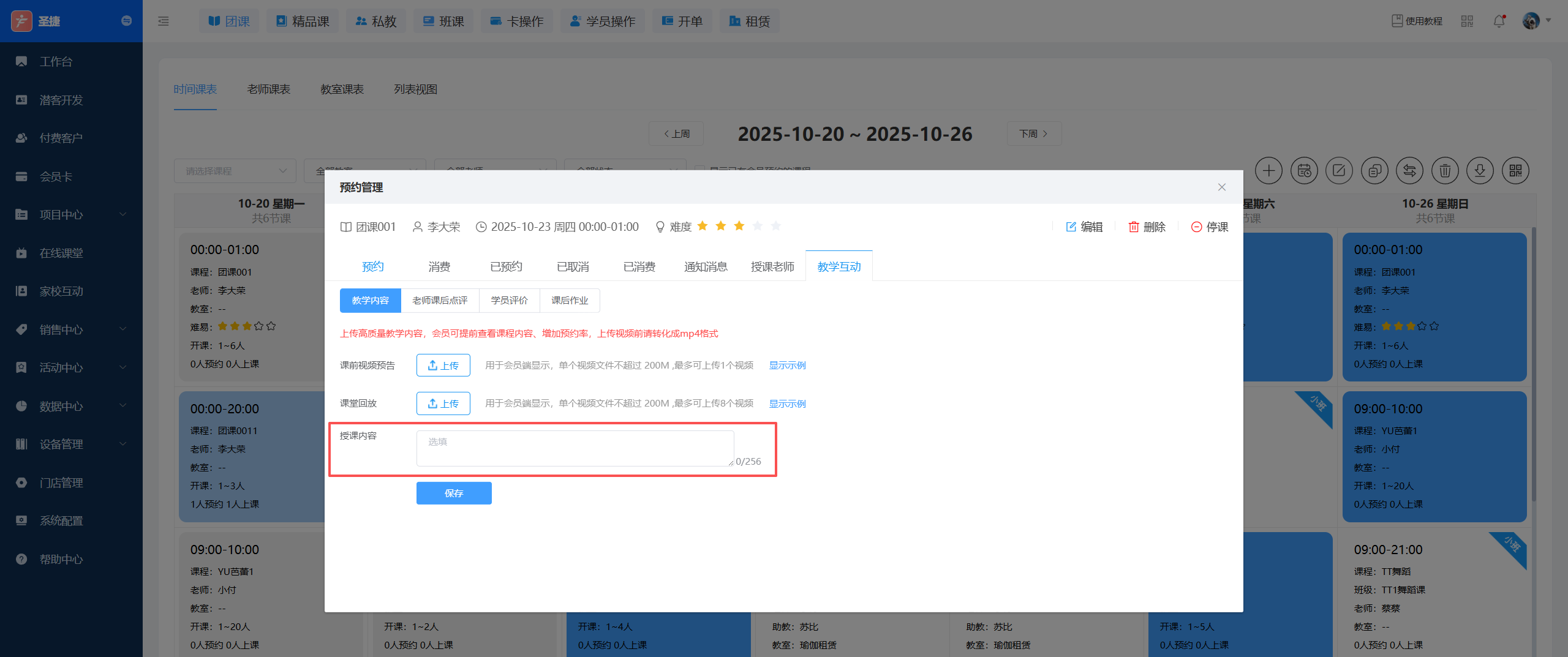Screen dimensions: 1568x657
Task: Click the 停课 suspend class icon
Action: click(x=1196, y=227)
